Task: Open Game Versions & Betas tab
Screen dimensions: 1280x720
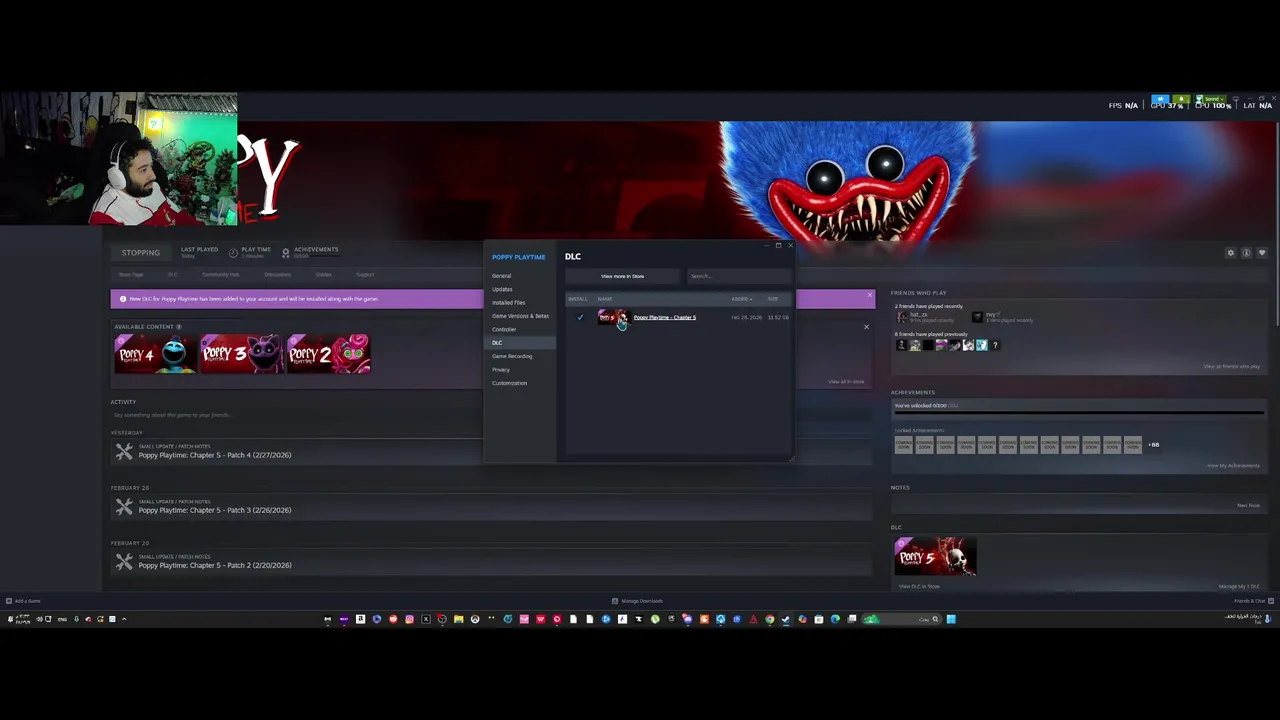Action: click(520, 316)
